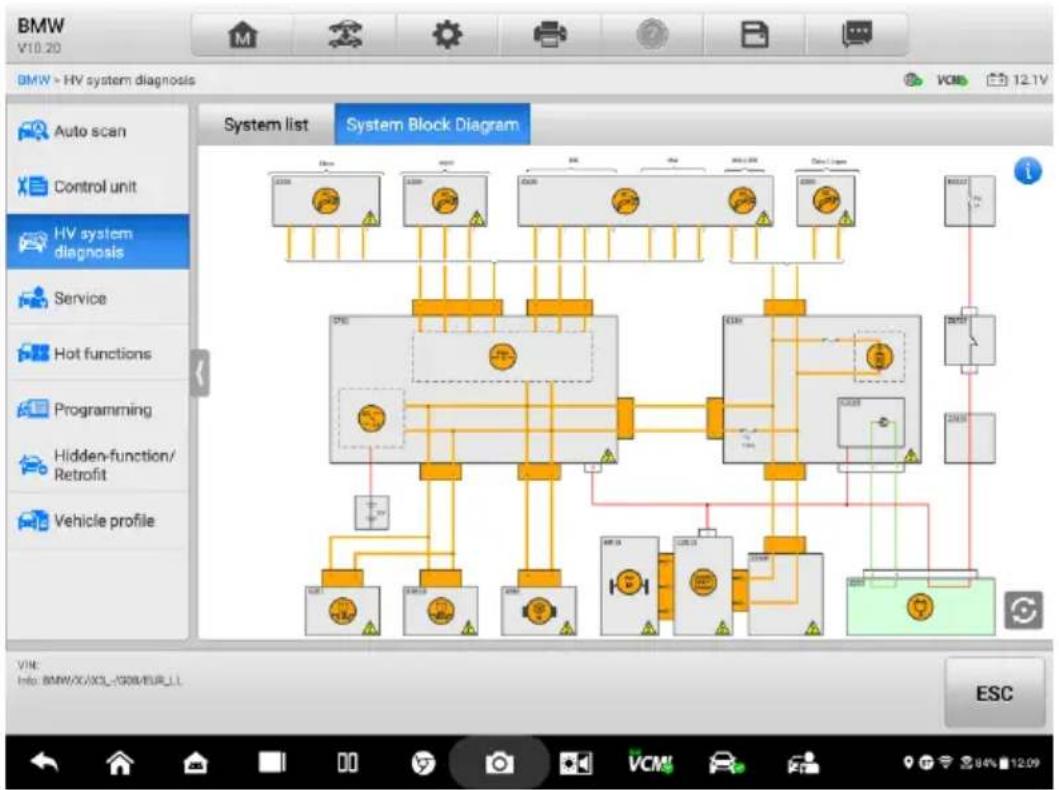Tap the person-and-car service icon
The image size is (1059, 790).
click(804, 763)
